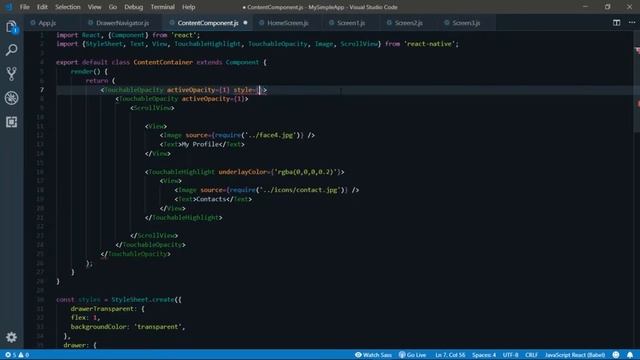Change end of line sequence CRLF
Viewport: 640px width, 360px height.
point(531,355)
